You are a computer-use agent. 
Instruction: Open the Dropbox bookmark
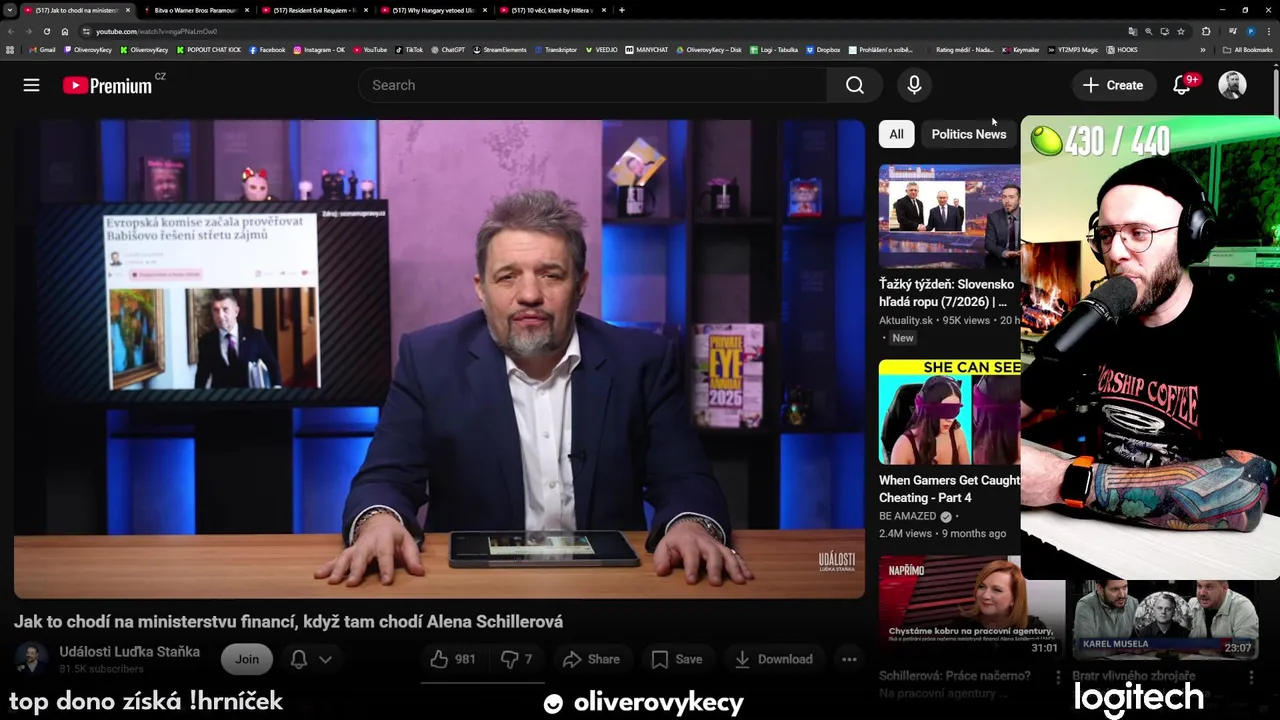[823, 49]
